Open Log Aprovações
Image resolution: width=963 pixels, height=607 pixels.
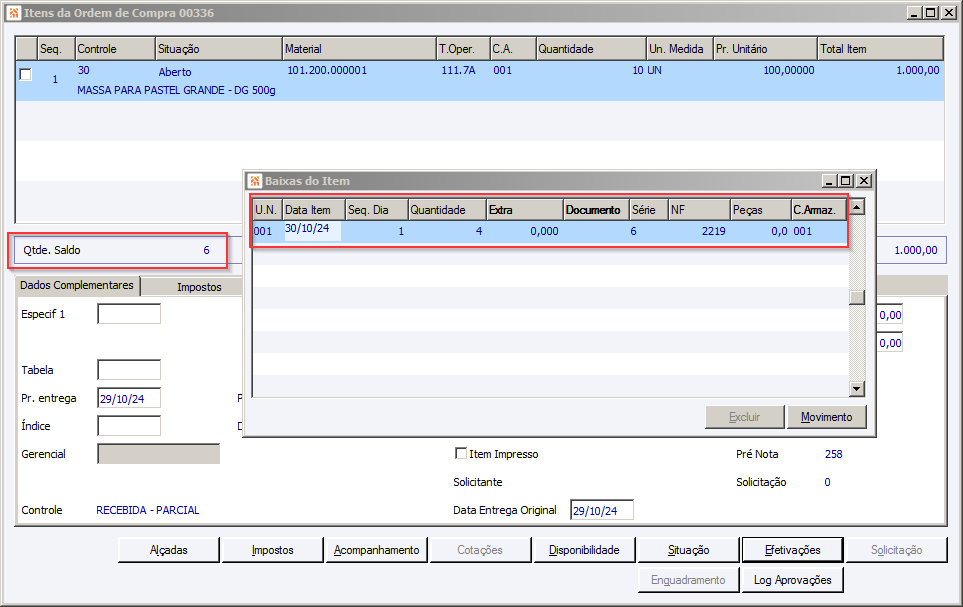pyautogui.click(x=792, y=580)
